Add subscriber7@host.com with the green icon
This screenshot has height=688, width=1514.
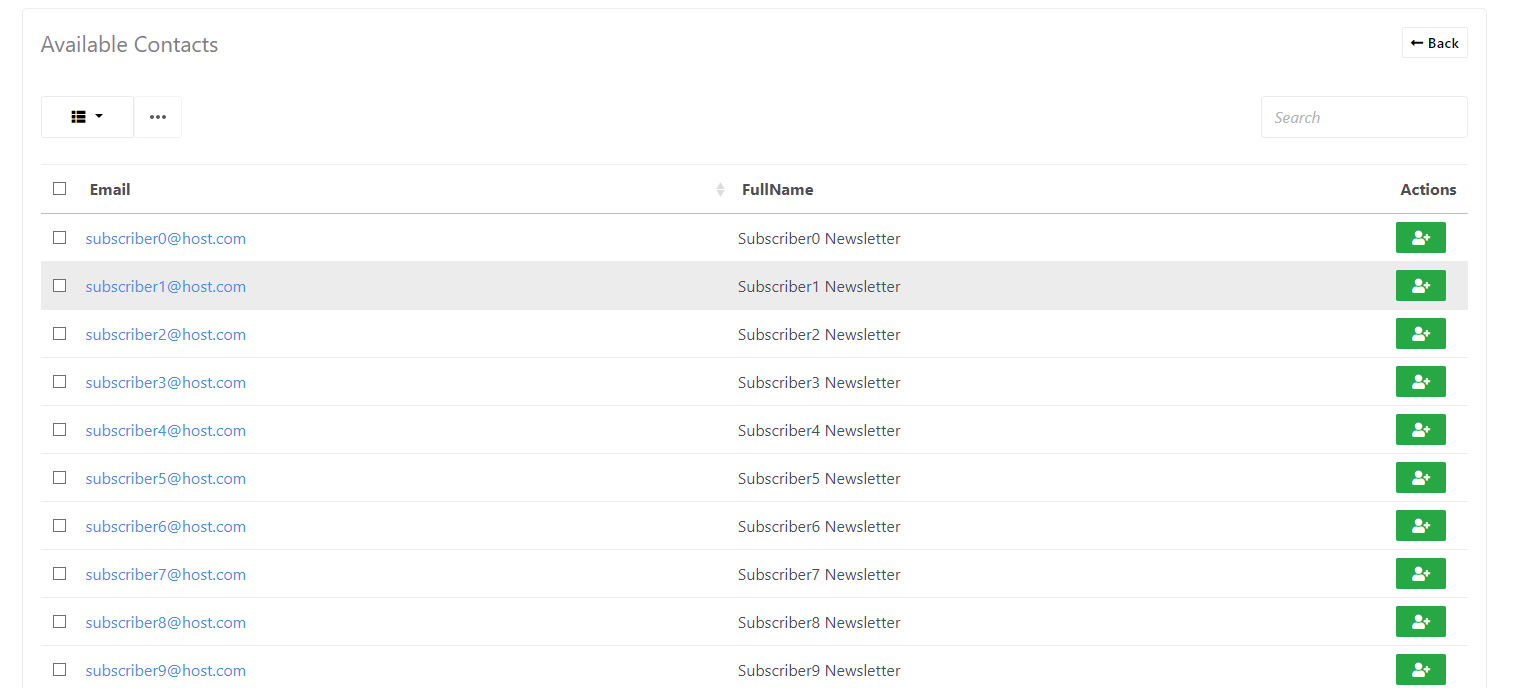(x=1420, y=574)
